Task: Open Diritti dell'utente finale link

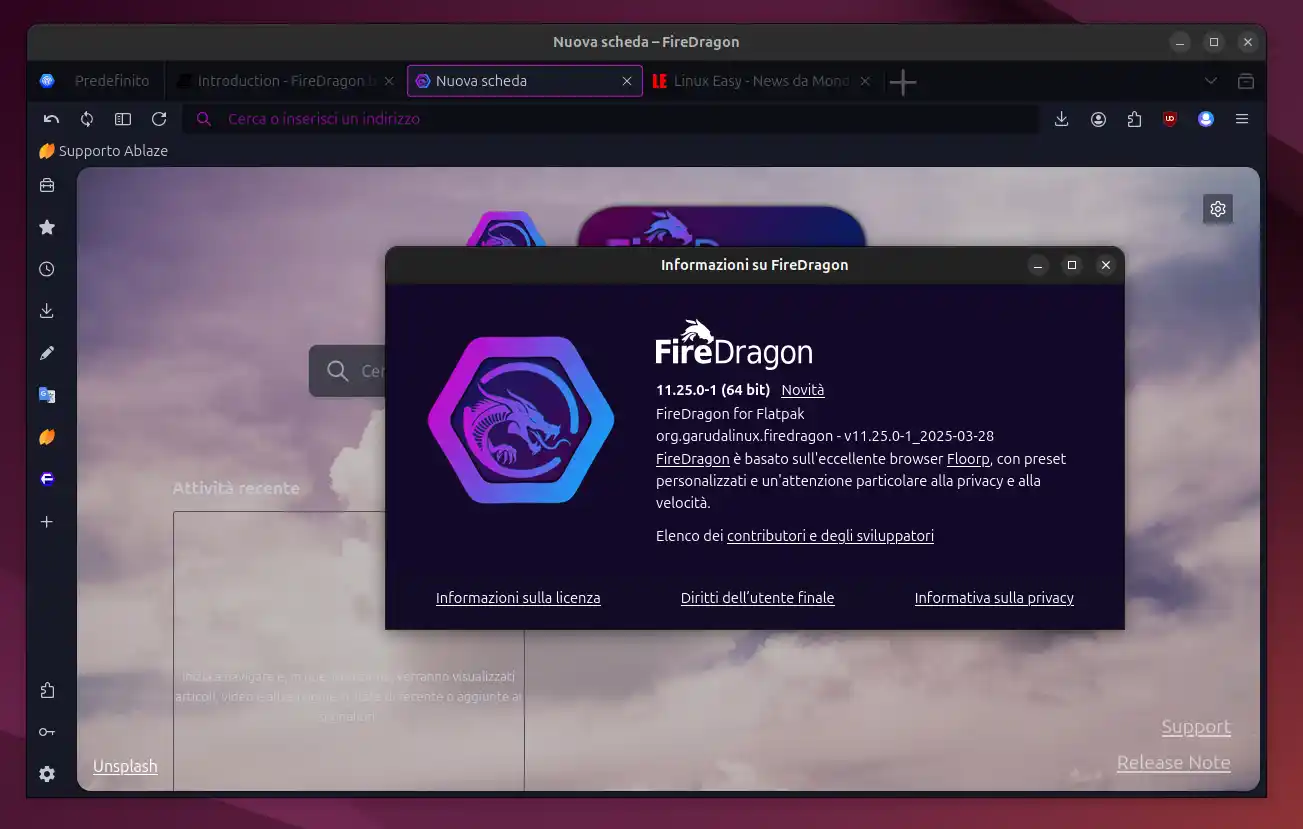Action: [x=757, y=598]
